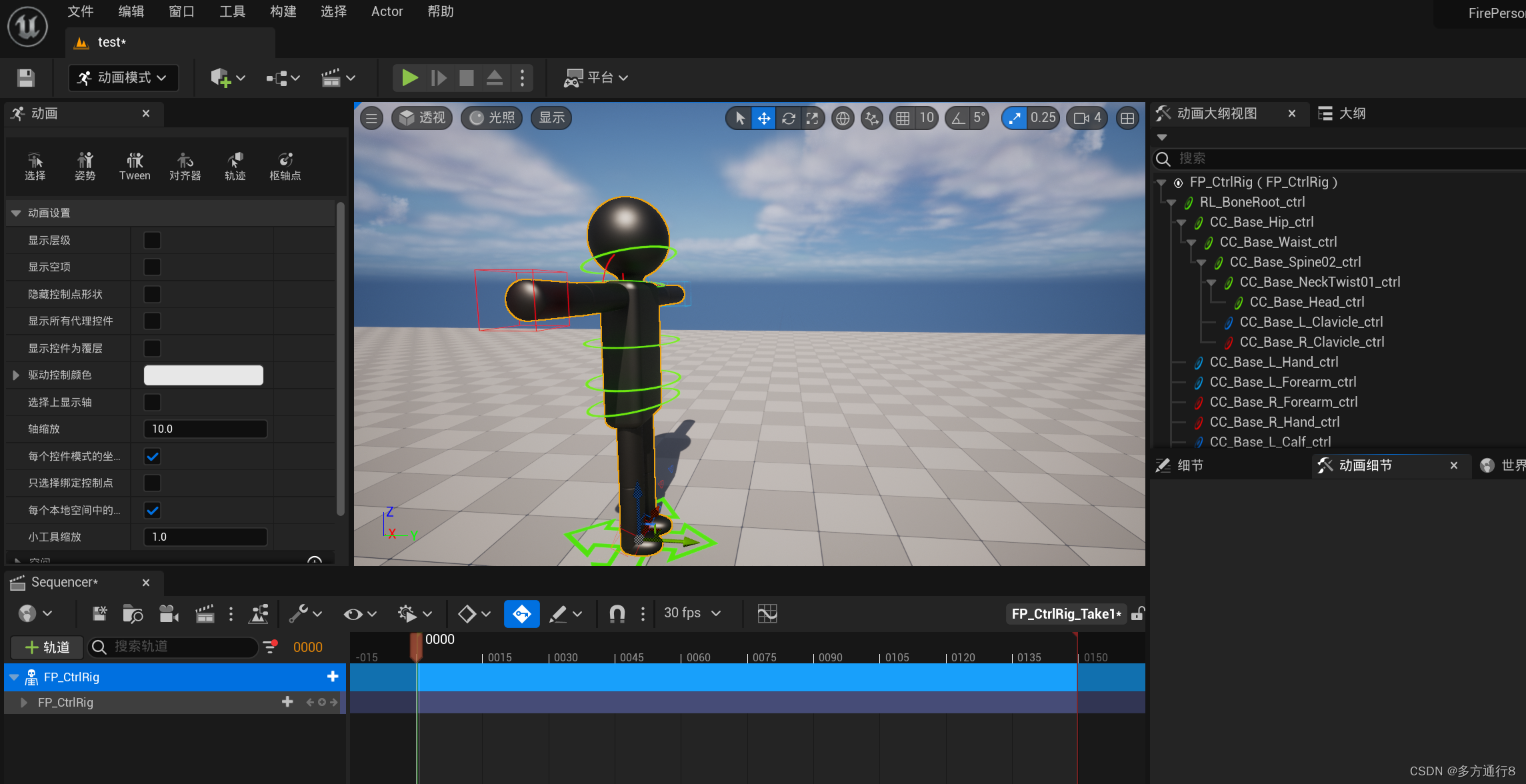The width and height of the screenshot is (1526, 784).
Task: Click the 光照 lit mode button
Action: tap(492, 118)
